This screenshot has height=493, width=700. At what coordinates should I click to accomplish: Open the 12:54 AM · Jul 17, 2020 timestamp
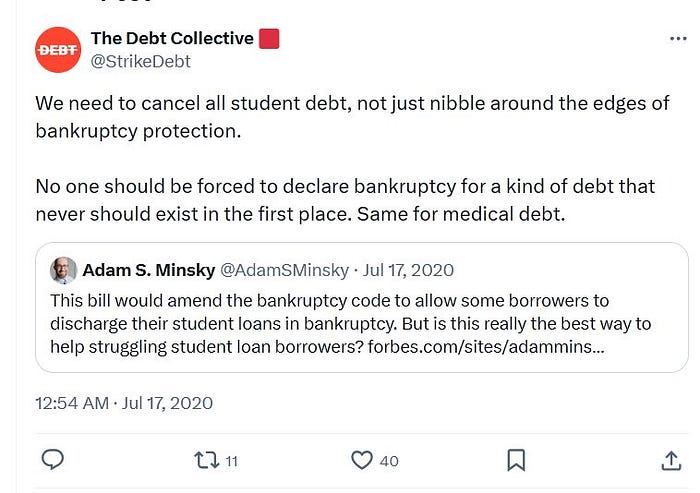pos(124,403)
